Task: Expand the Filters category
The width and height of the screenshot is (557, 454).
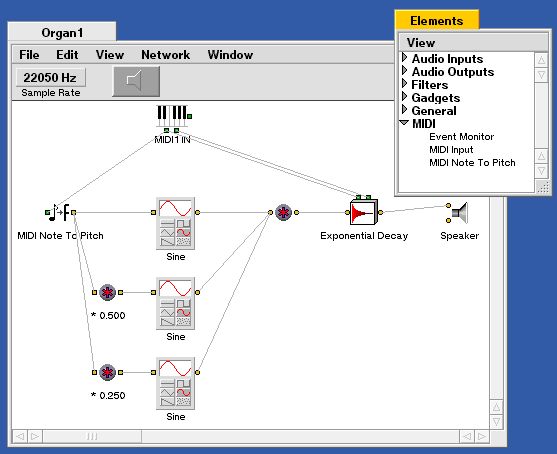Action: click(x=404, y=83)
